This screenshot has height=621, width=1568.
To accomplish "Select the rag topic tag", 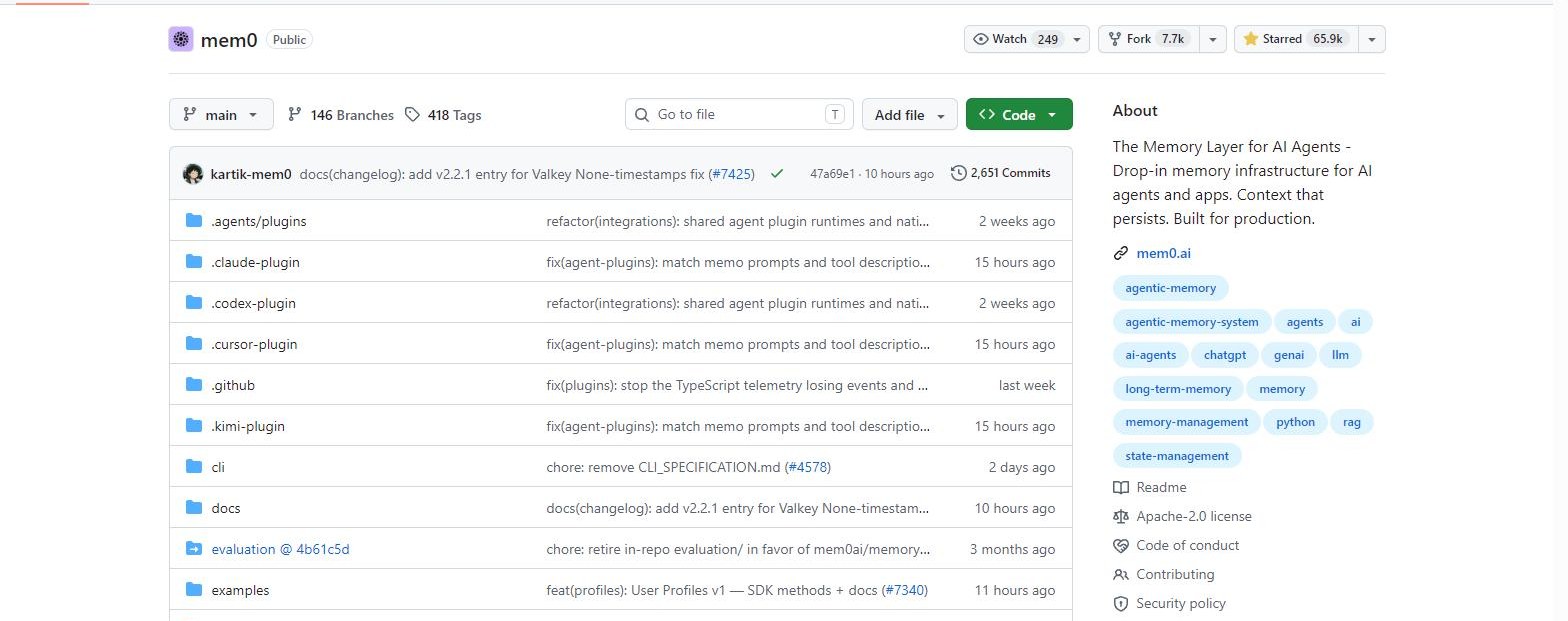I will click(1351, 422).
